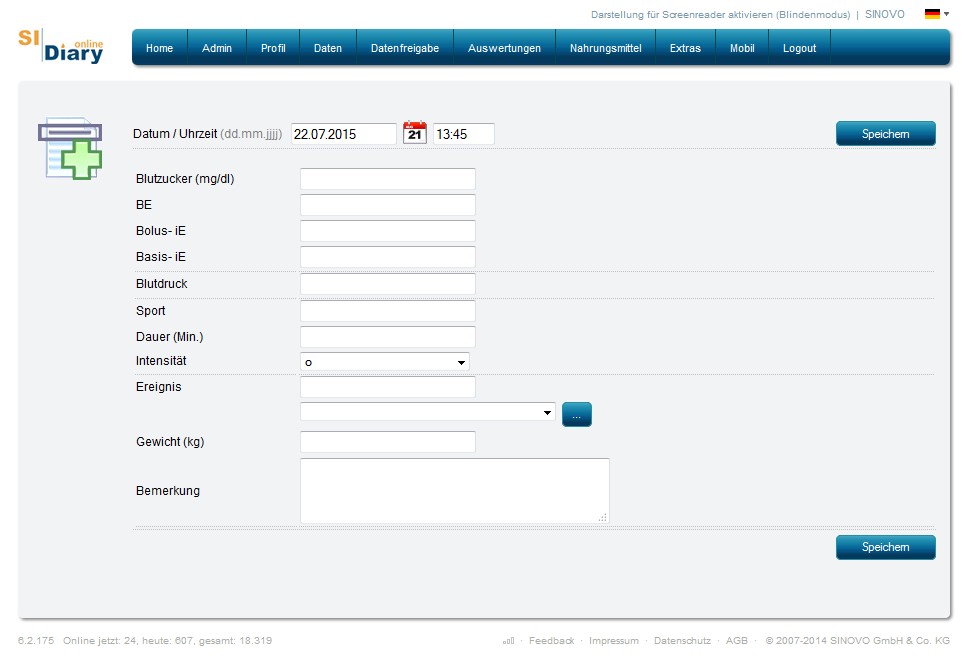Go to the Datenfreigabe menu item

click(x=404, y=48)
